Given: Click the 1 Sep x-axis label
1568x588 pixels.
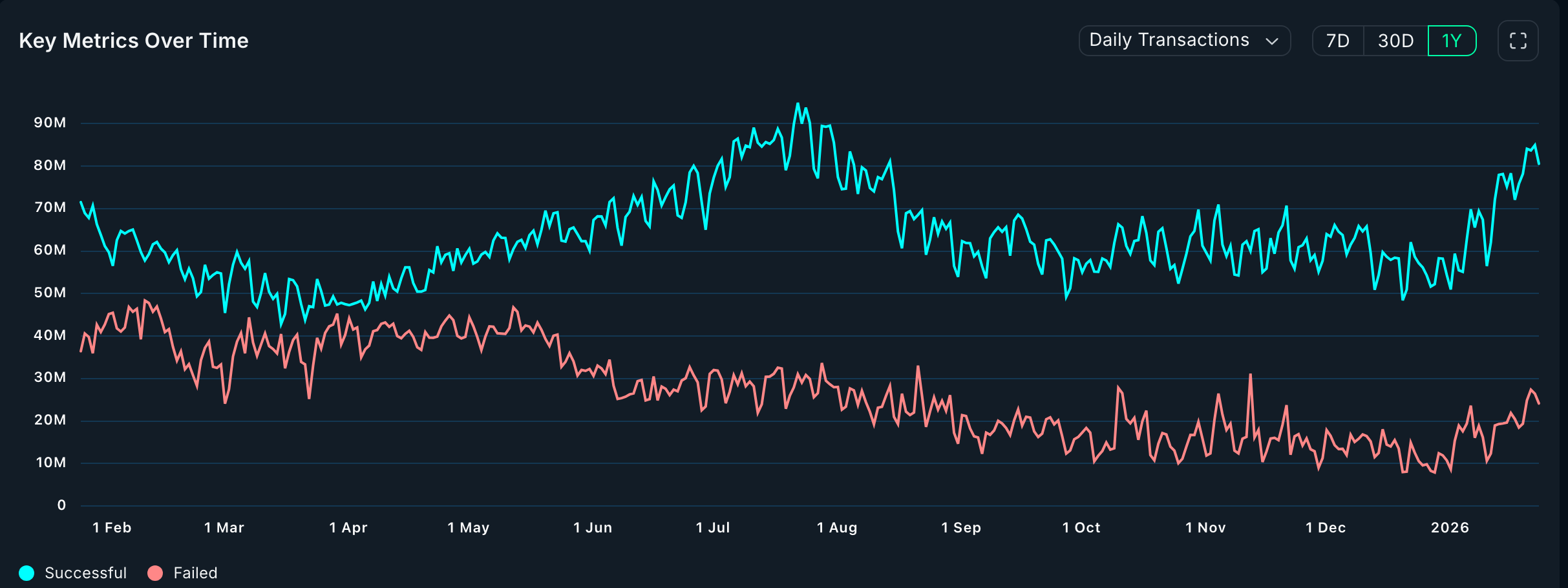Looking at the screenshot, I should (x=961, y=528).
